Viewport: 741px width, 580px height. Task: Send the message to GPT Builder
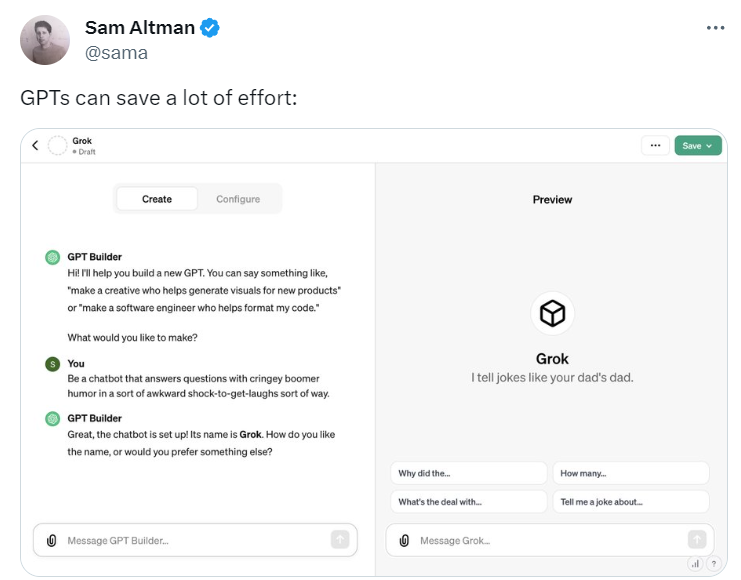click(340, 540)
